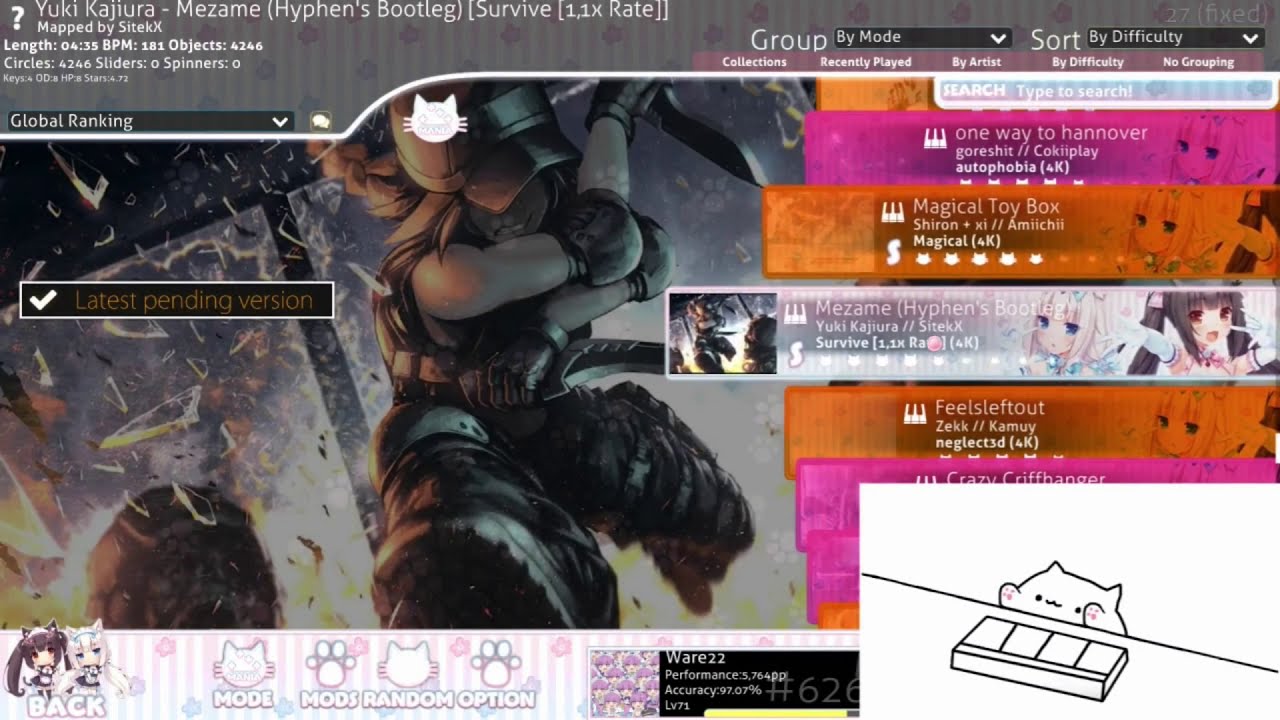Click the Magical (4K) difficulty label

956,241
